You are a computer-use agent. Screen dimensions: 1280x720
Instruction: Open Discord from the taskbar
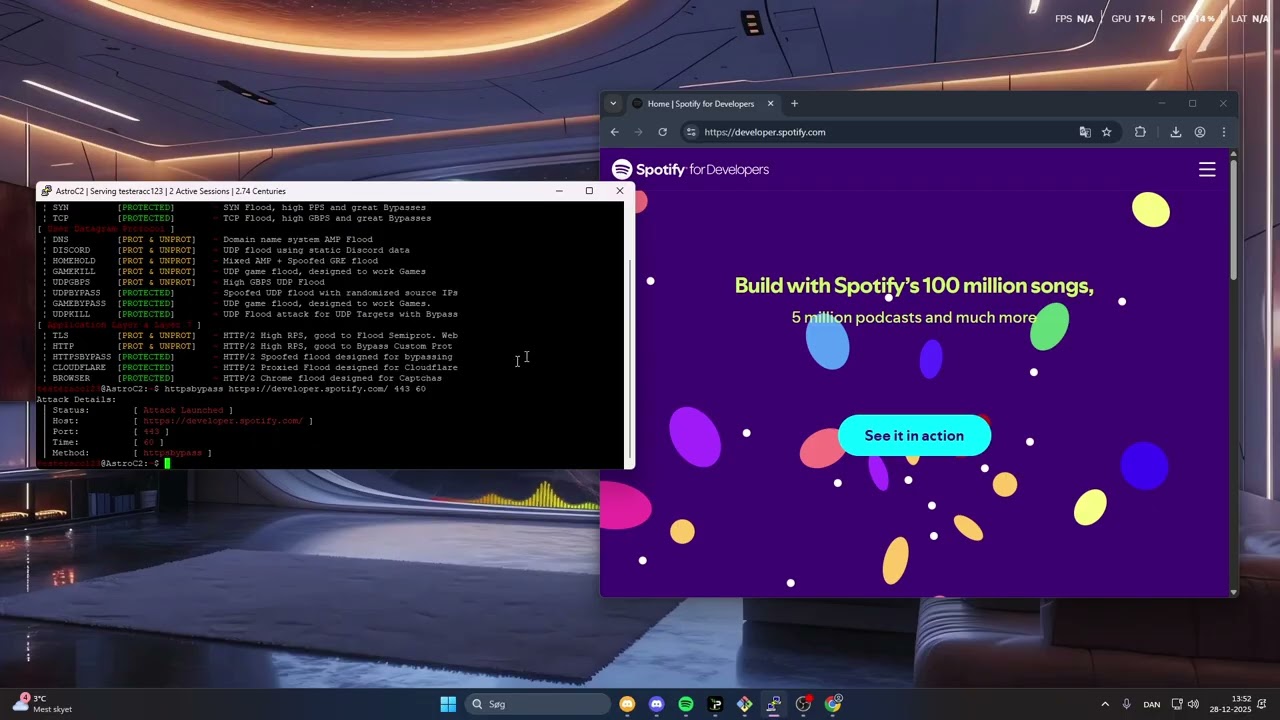[656, 704]
